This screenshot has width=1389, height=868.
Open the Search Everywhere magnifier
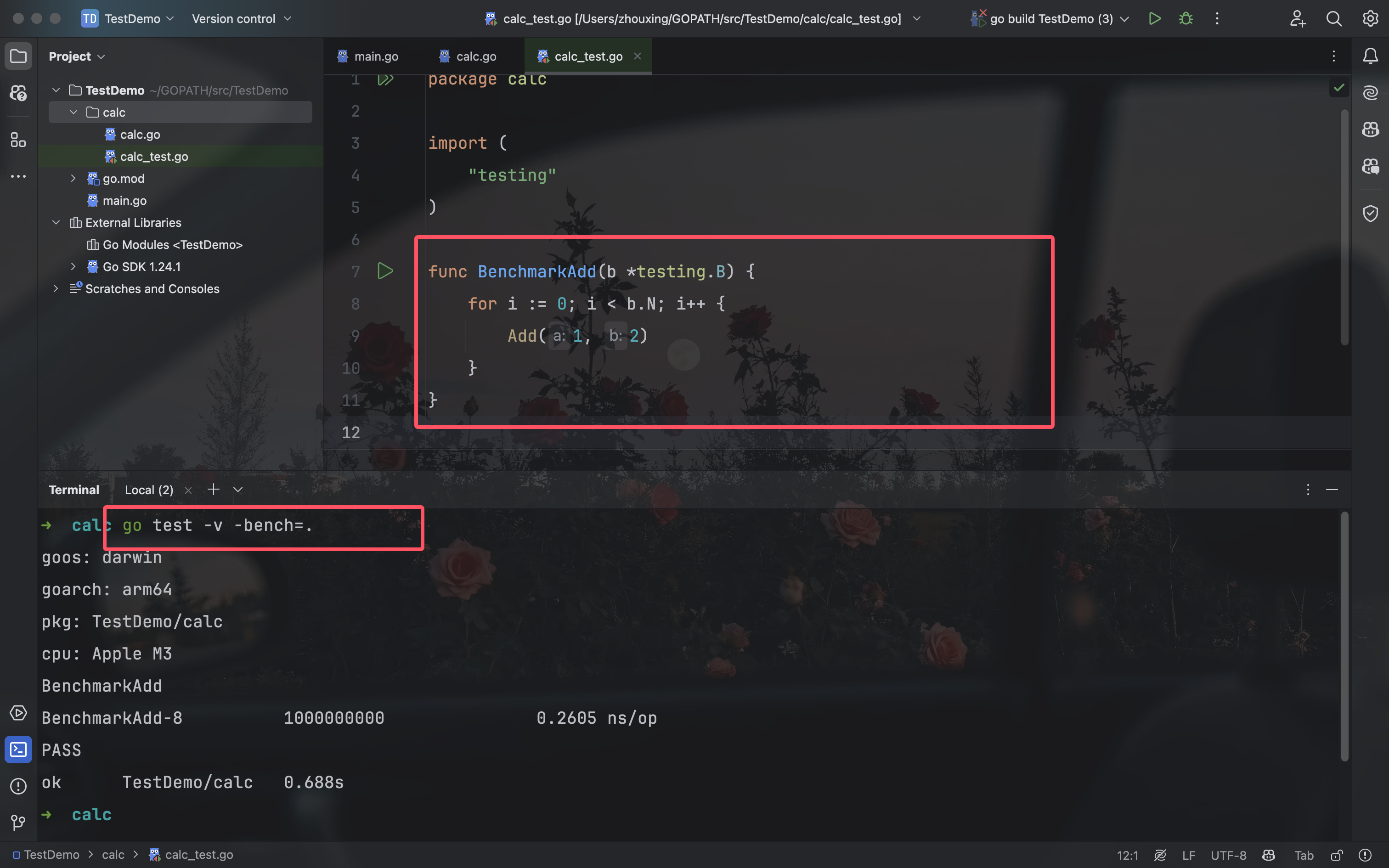(1334, 18)
